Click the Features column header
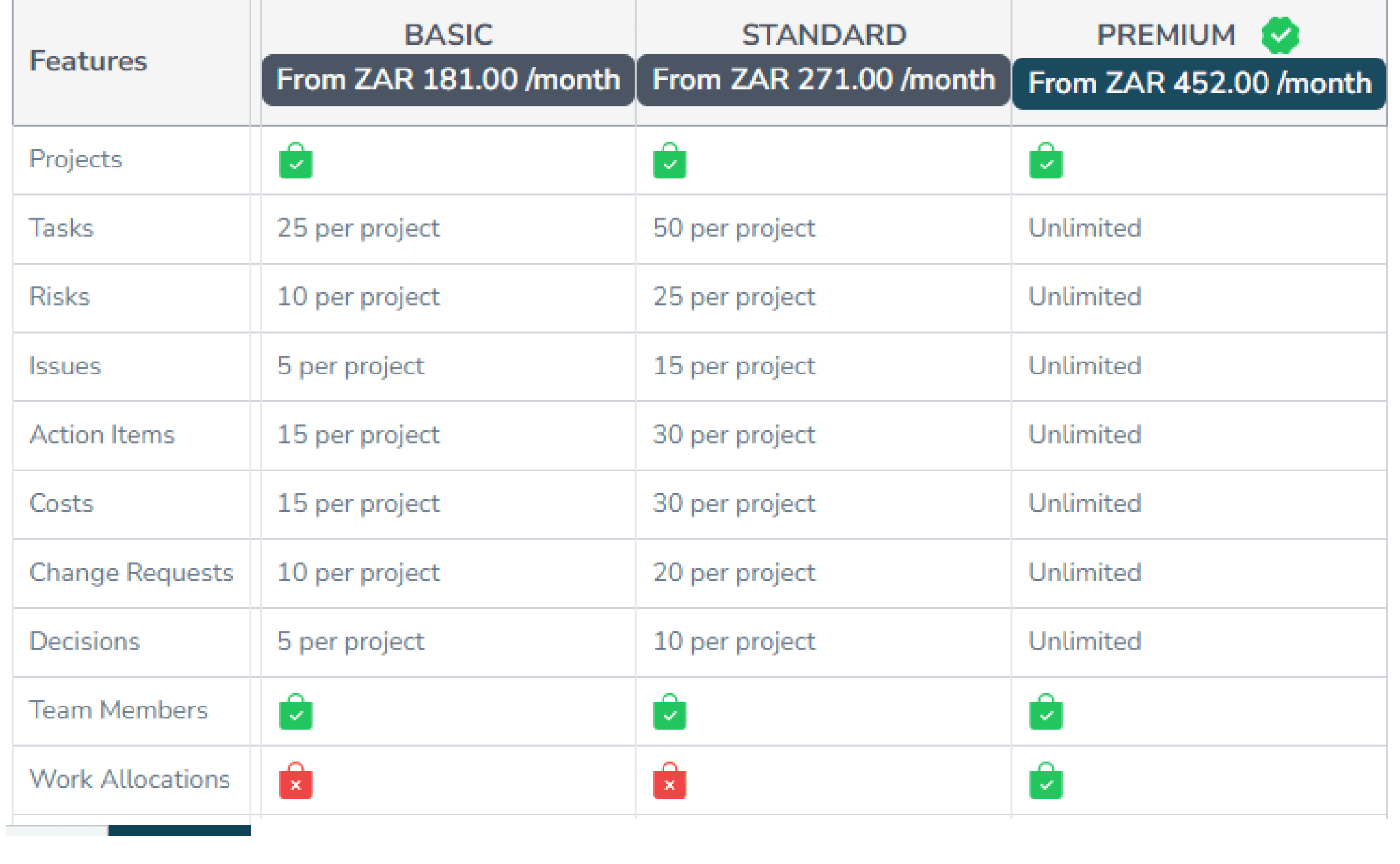 click(89, 61)
